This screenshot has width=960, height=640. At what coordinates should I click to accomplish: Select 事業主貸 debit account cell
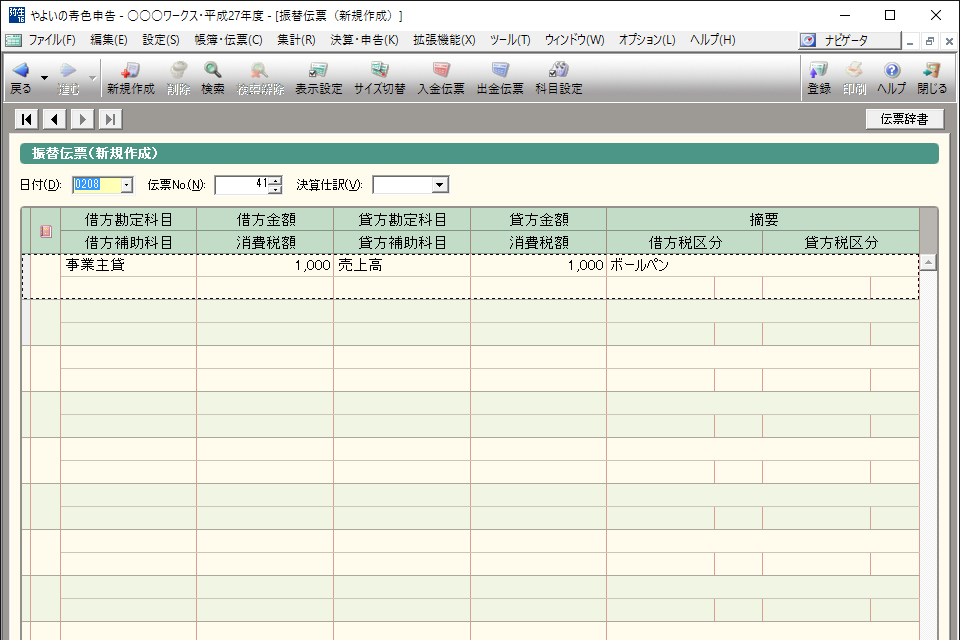(x=128, y=265)
